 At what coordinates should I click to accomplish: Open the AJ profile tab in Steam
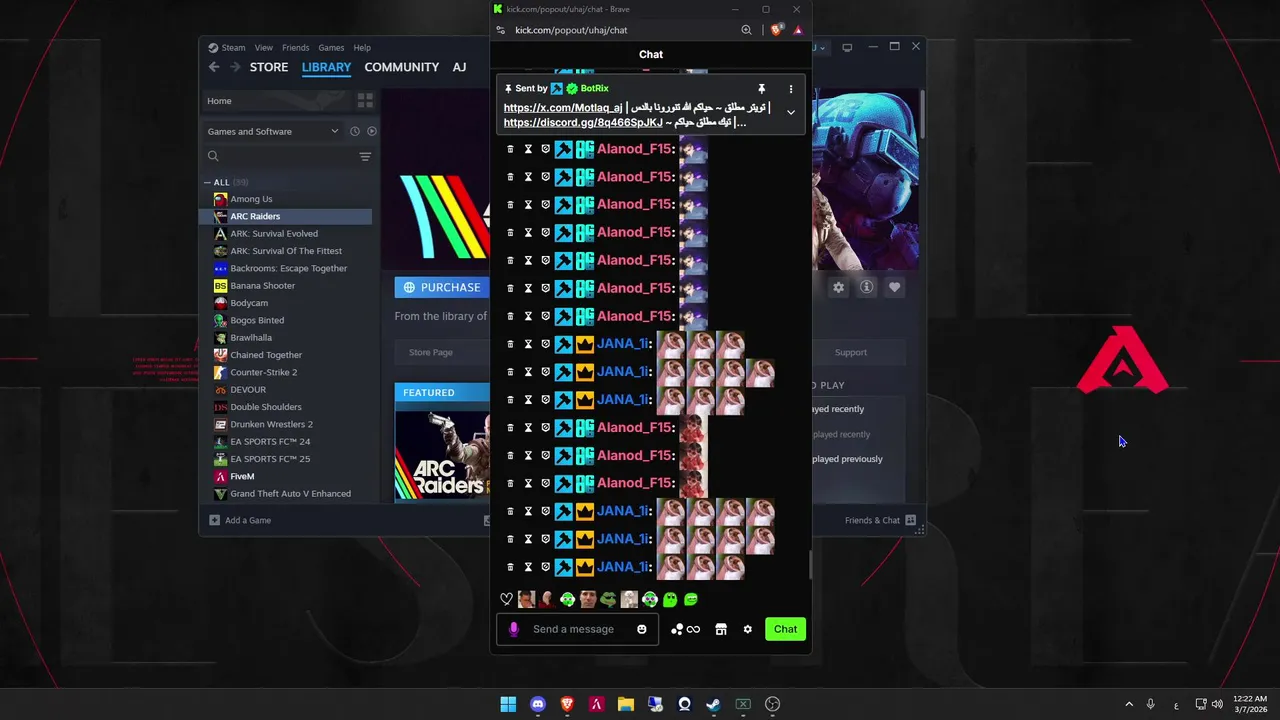point(459,67)
